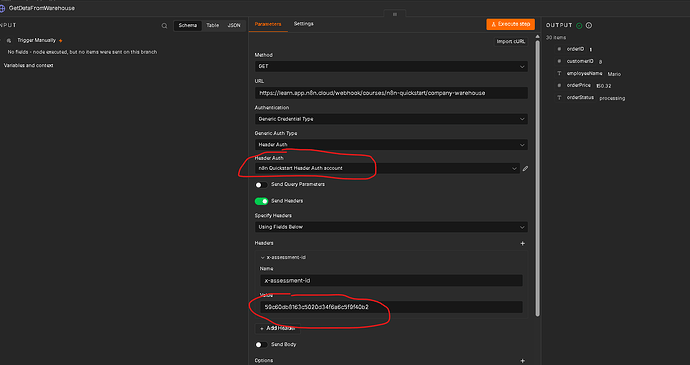The width and height of the screenshot is (690, 365).
Task: Click the GetDataFromWarehouse node title
Action: tap(42, 8)
